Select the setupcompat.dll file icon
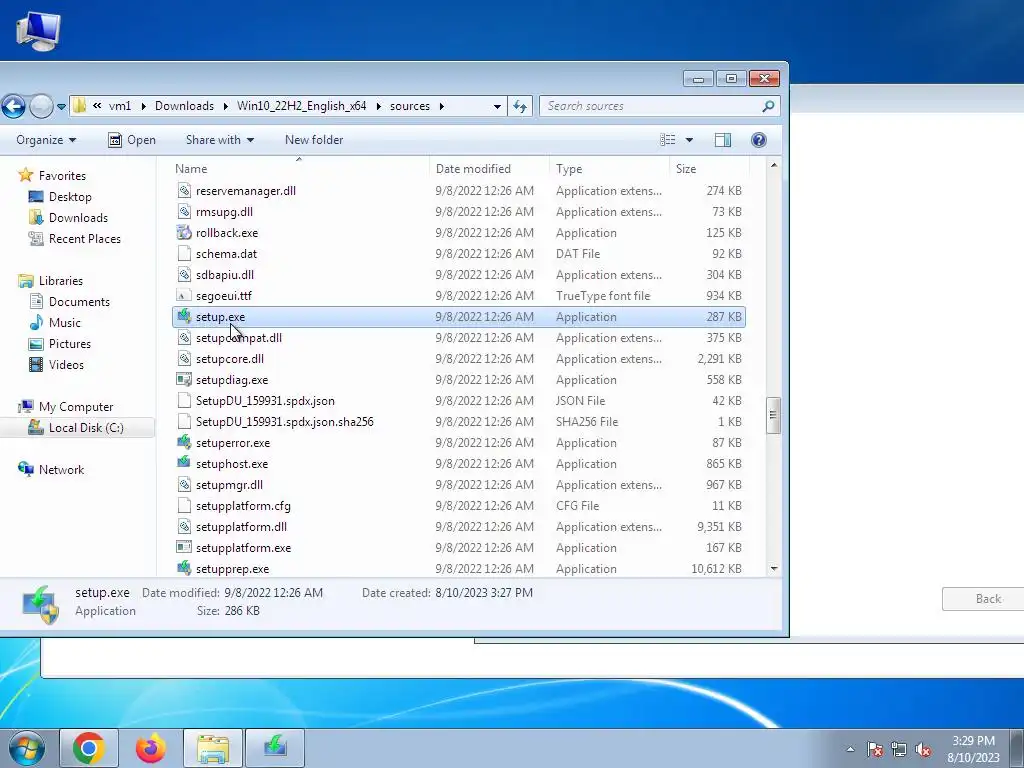Viewport: 1024px width, 768px height. [x=184, y=338]
